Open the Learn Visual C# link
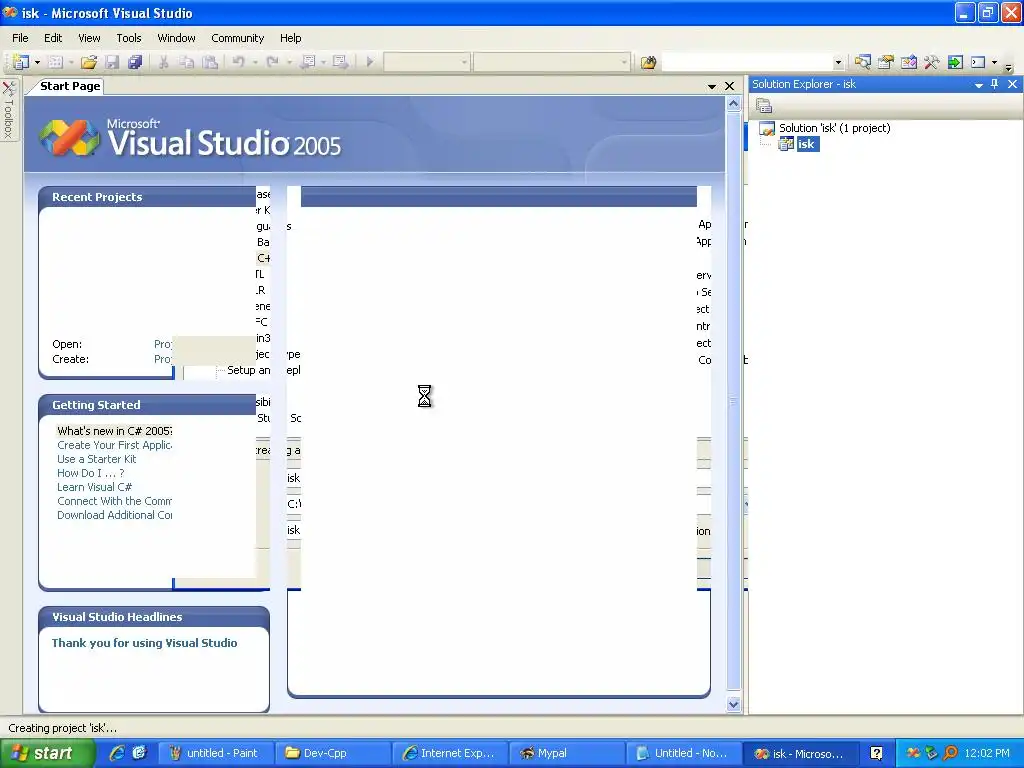Viewport: 1024px width, 768px height. pos(94,487)
